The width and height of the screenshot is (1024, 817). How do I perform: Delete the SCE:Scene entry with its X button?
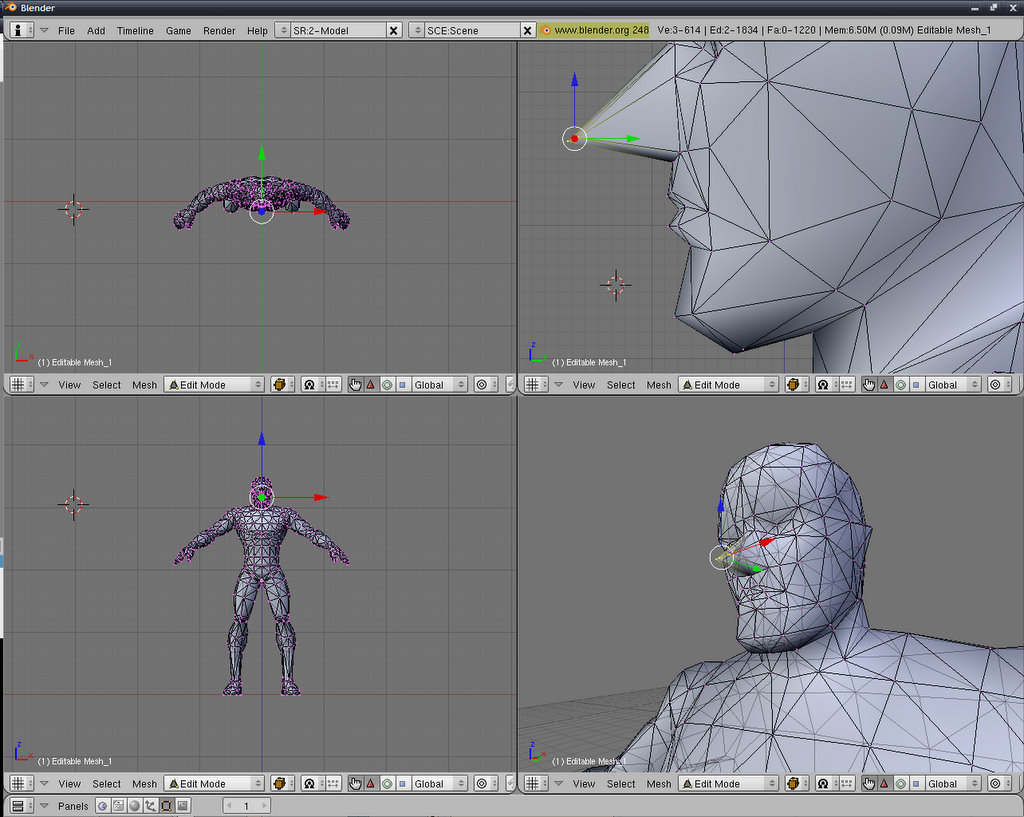tap(528, 30)
